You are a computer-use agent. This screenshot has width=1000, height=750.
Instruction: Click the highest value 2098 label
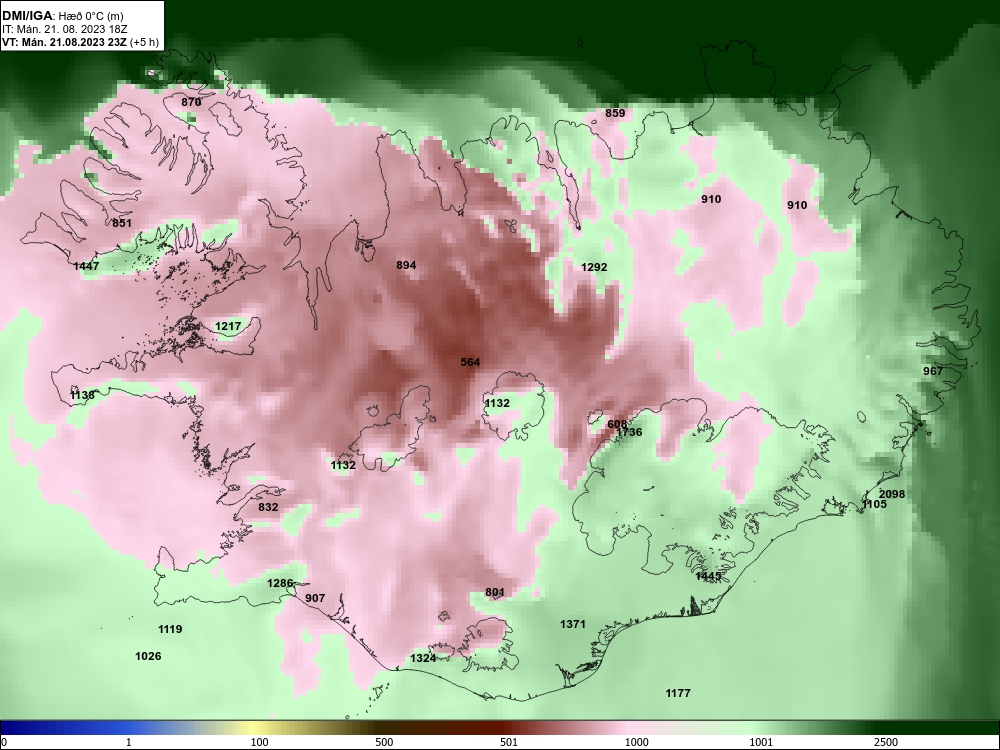[x=892, y=494]
